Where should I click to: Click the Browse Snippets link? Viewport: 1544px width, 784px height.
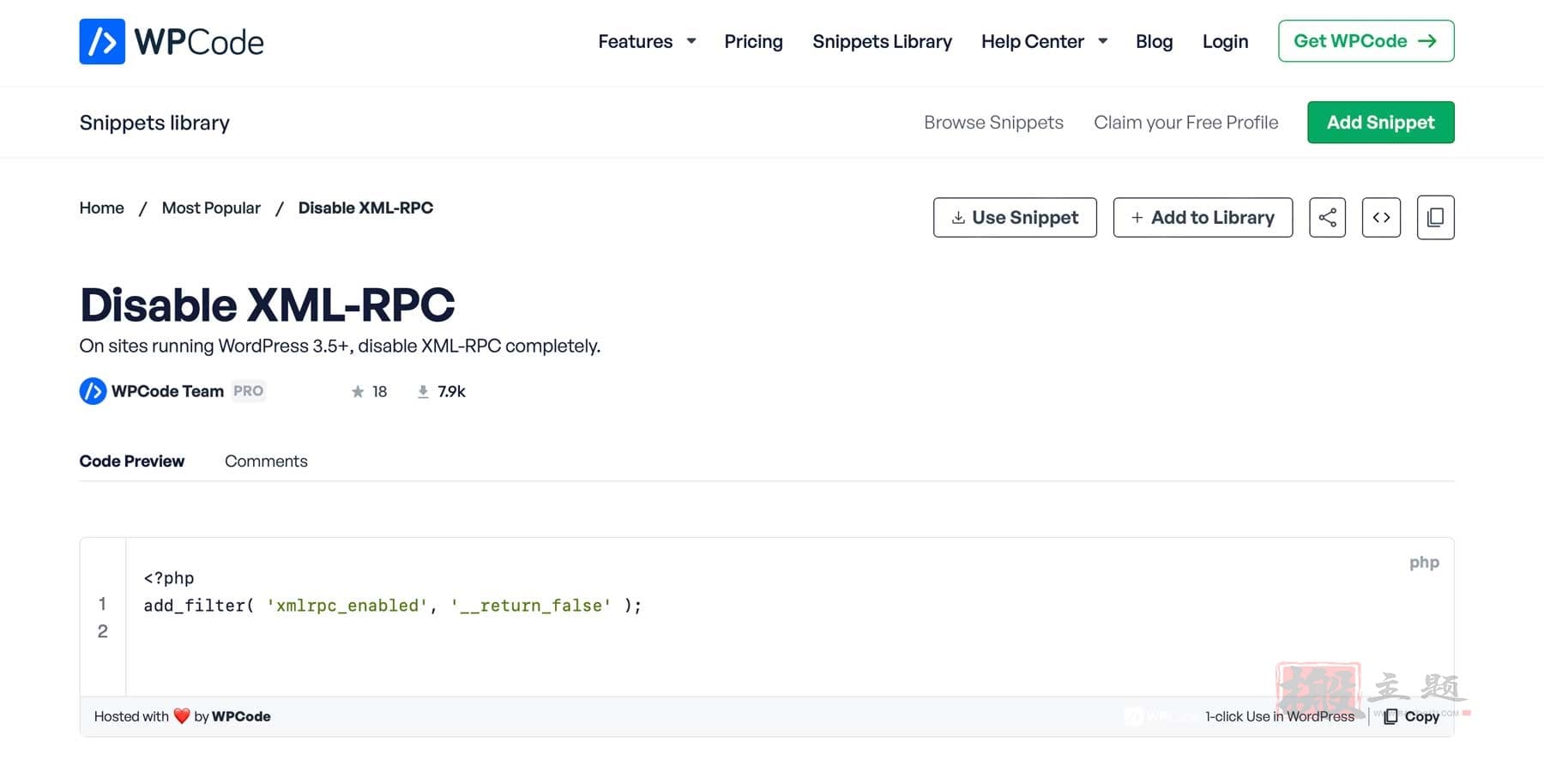click(993, 123)
